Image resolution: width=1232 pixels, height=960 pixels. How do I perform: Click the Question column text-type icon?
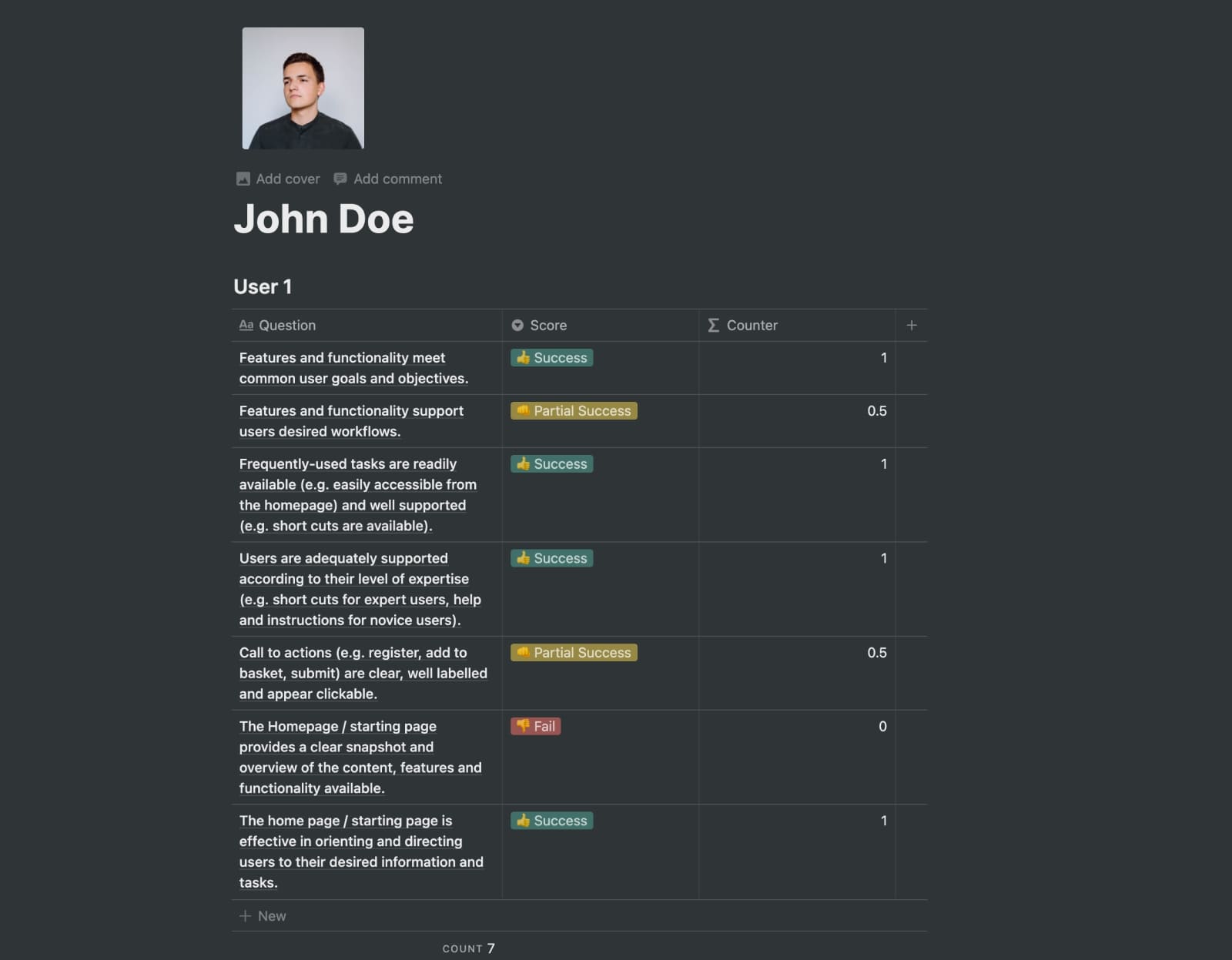pyautogui.click(x=246, y=325)
